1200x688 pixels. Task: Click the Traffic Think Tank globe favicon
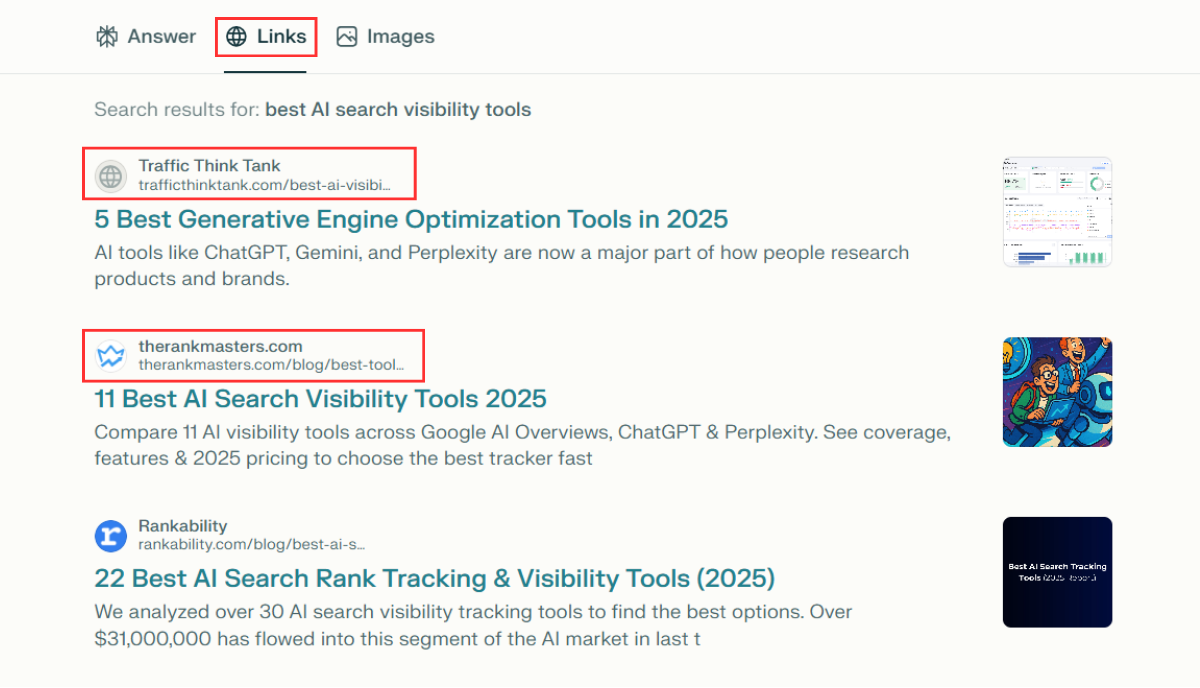111,177
